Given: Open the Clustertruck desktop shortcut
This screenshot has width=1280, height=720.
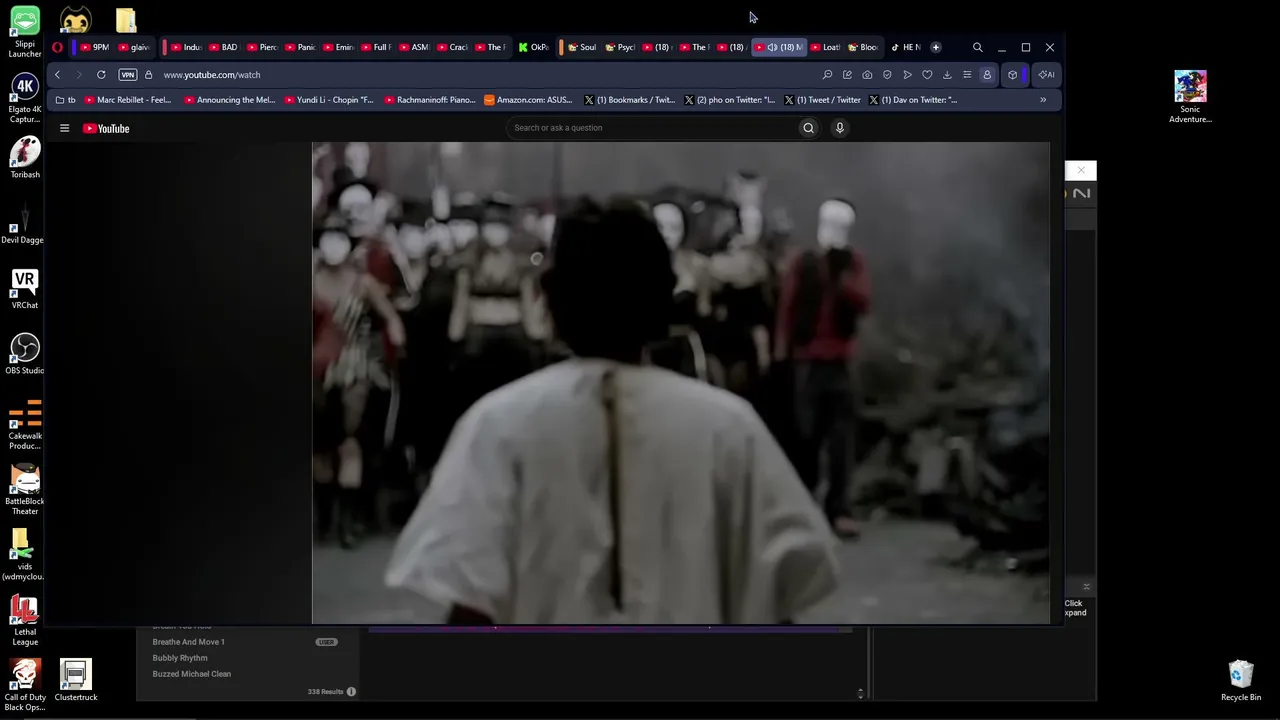Looking at the screenshot, I should click(x=76, y=680).
